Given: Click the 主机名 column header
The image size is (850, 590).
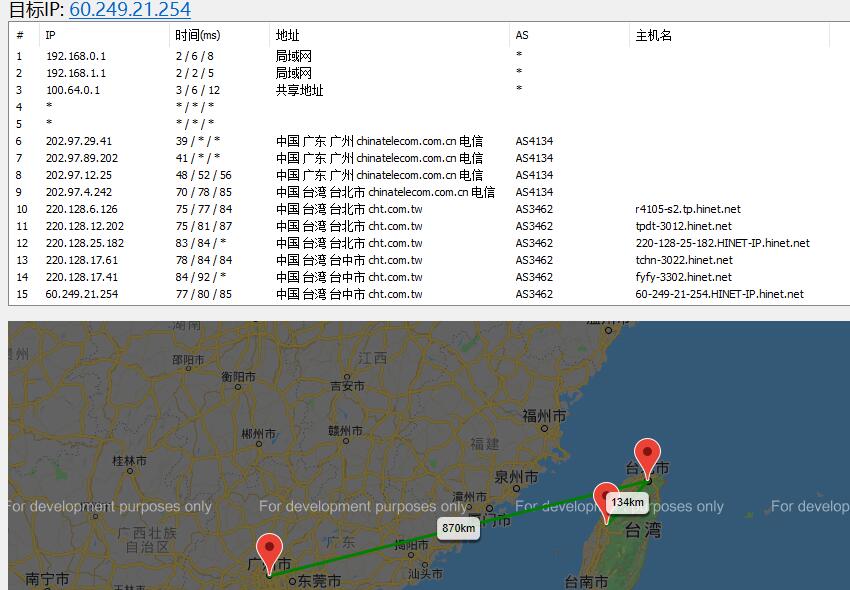Looking at the screenshot, I should (653, 35).
